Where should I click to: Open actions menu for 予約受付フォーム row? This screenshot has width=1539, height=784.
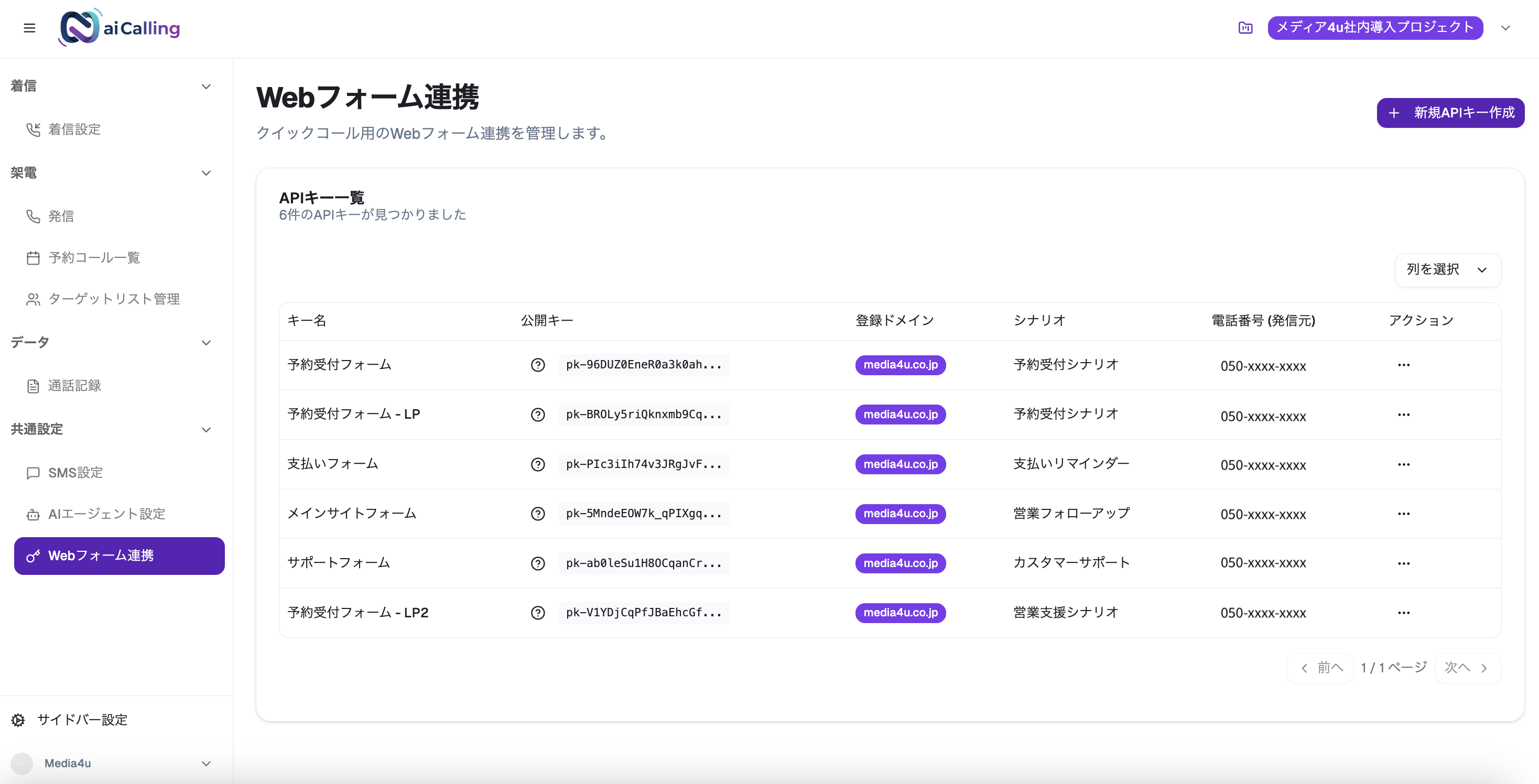[x=1405, y=365]
